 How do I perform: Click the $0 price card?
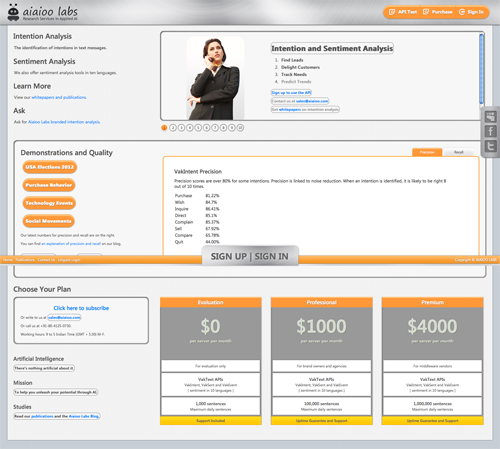[x=211, y=333]
